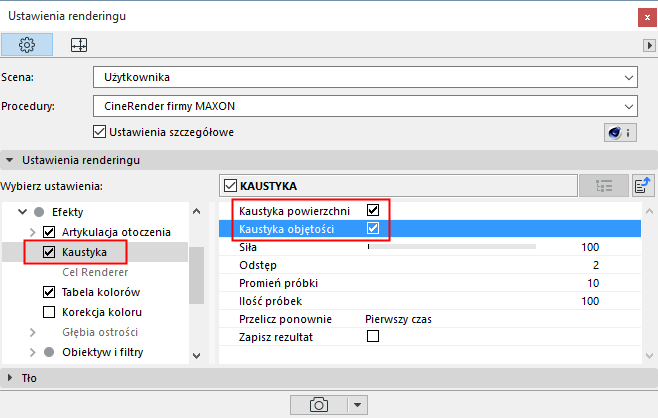Select the Efekty tree label
Image resolution: width=658 pixels, height=418 pixels.
tap(68, 212)
